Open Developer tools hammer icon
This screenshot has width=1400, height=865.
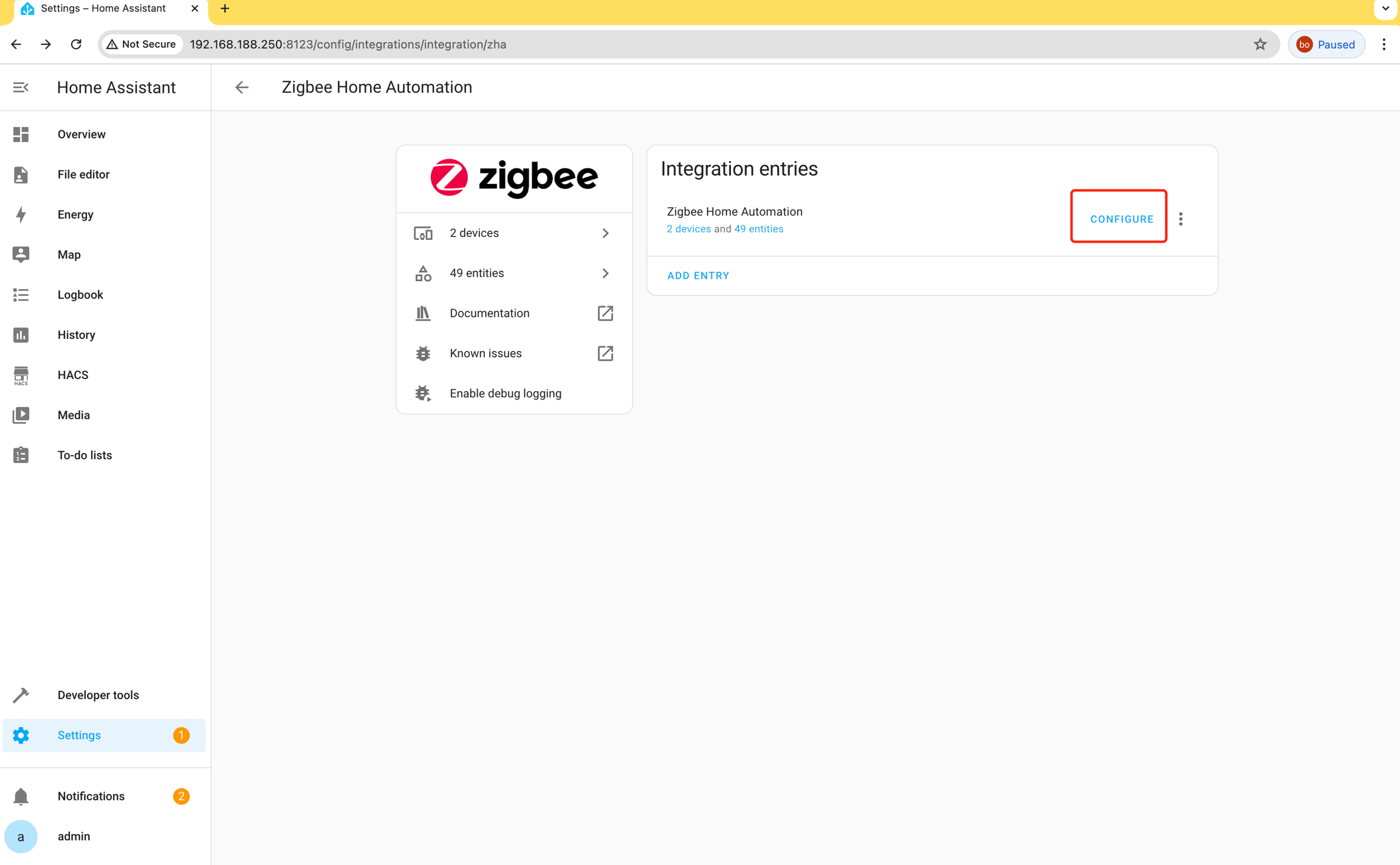[x=21, y=695]
